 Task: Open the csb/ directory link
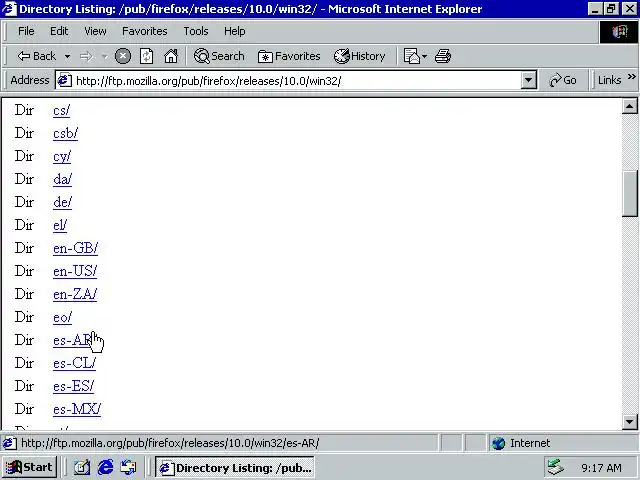tap(65, 133)
